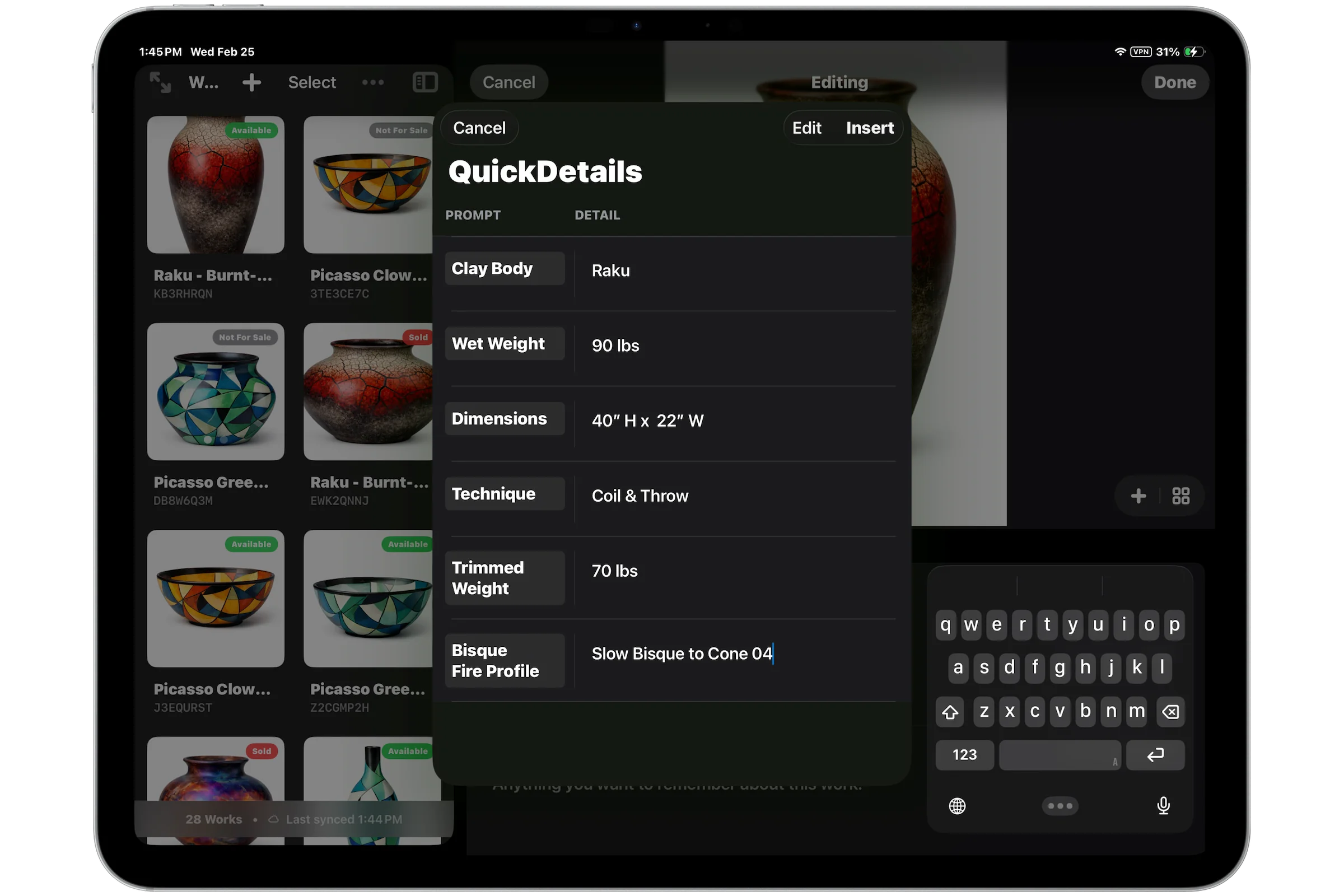Select the Trimmed Weight prompt label
1344x896 pixels.
[x=505, y=578]
